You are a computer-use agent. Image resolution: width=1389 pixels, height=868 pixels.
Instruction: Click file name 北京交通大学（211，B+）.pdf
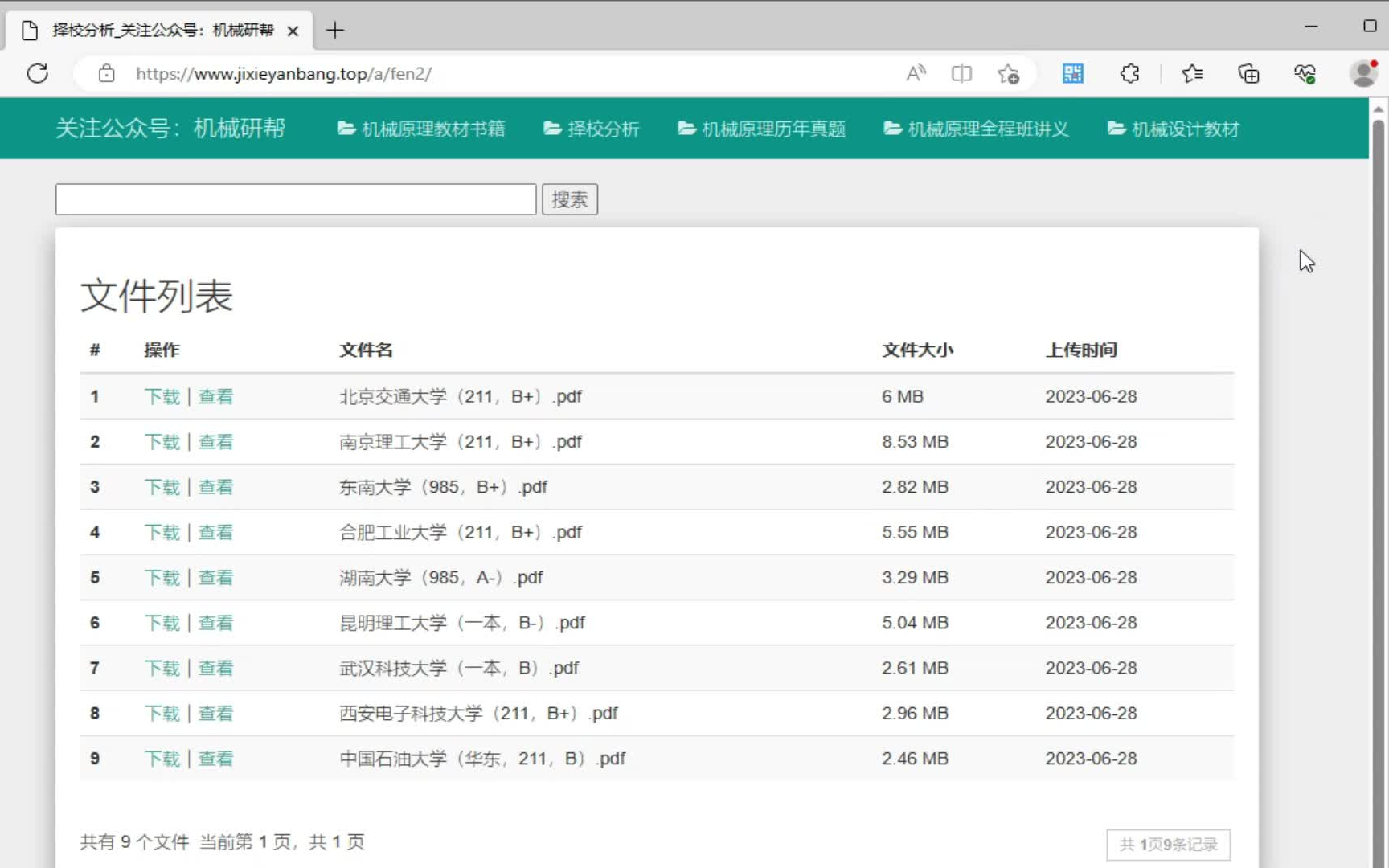(x=461, y=396)
